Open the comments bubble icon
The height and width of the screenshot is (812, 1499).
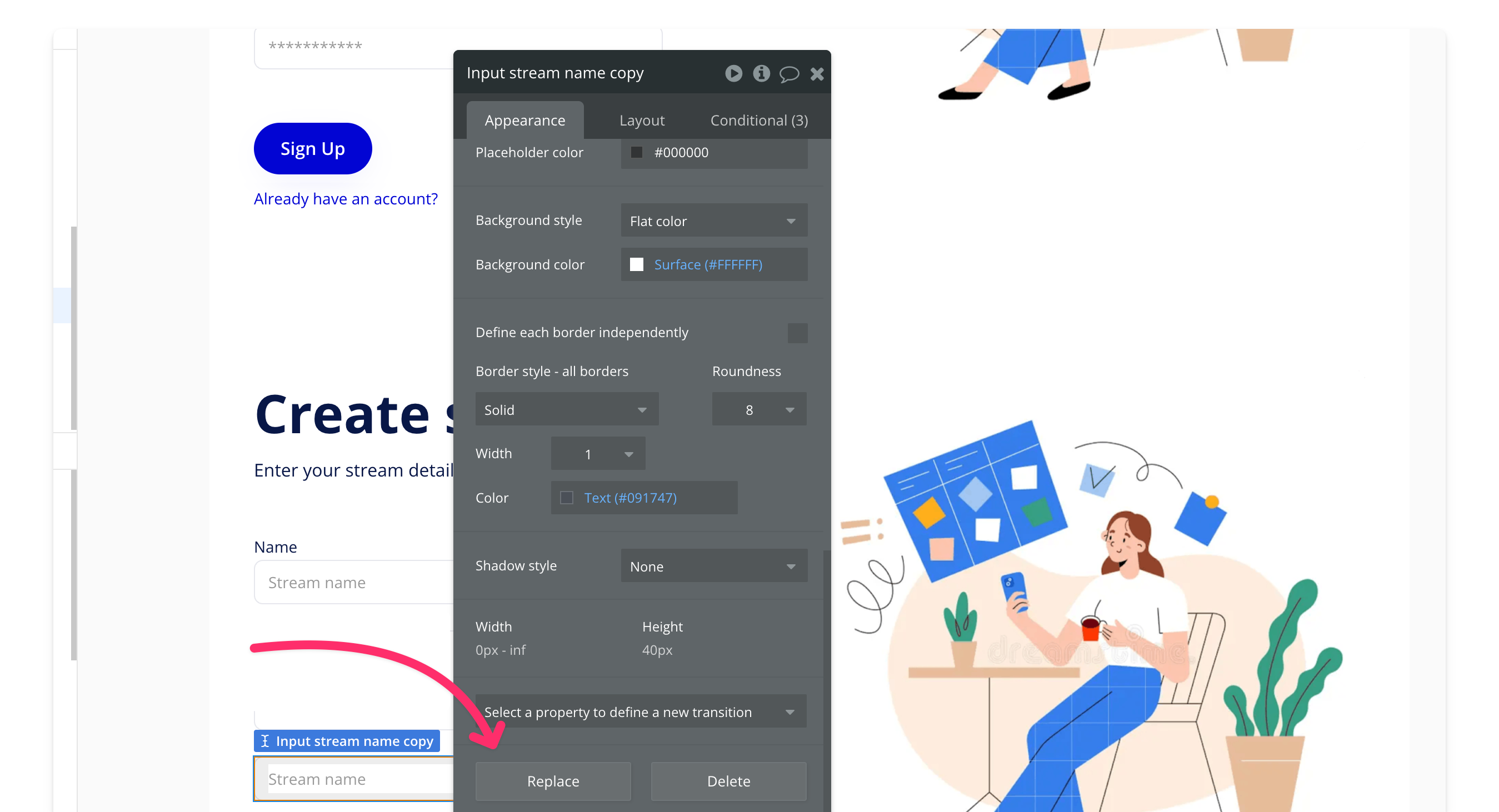tap(789, 74)
